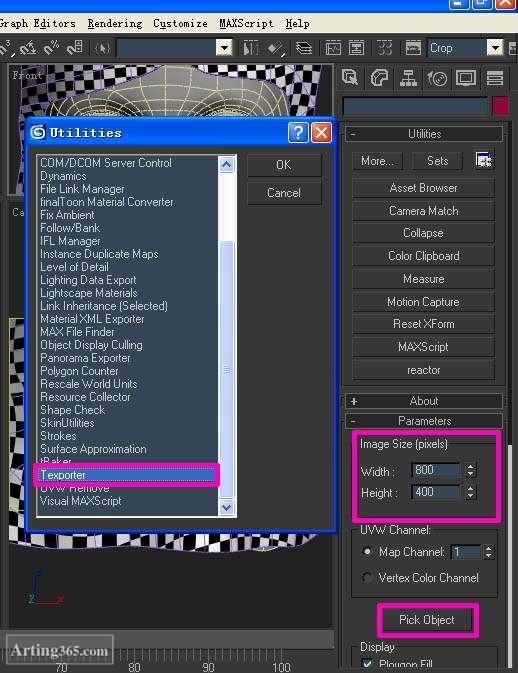Screen dimensions: 518x673
Task: Click the Sets button
Action: (437, 161)
